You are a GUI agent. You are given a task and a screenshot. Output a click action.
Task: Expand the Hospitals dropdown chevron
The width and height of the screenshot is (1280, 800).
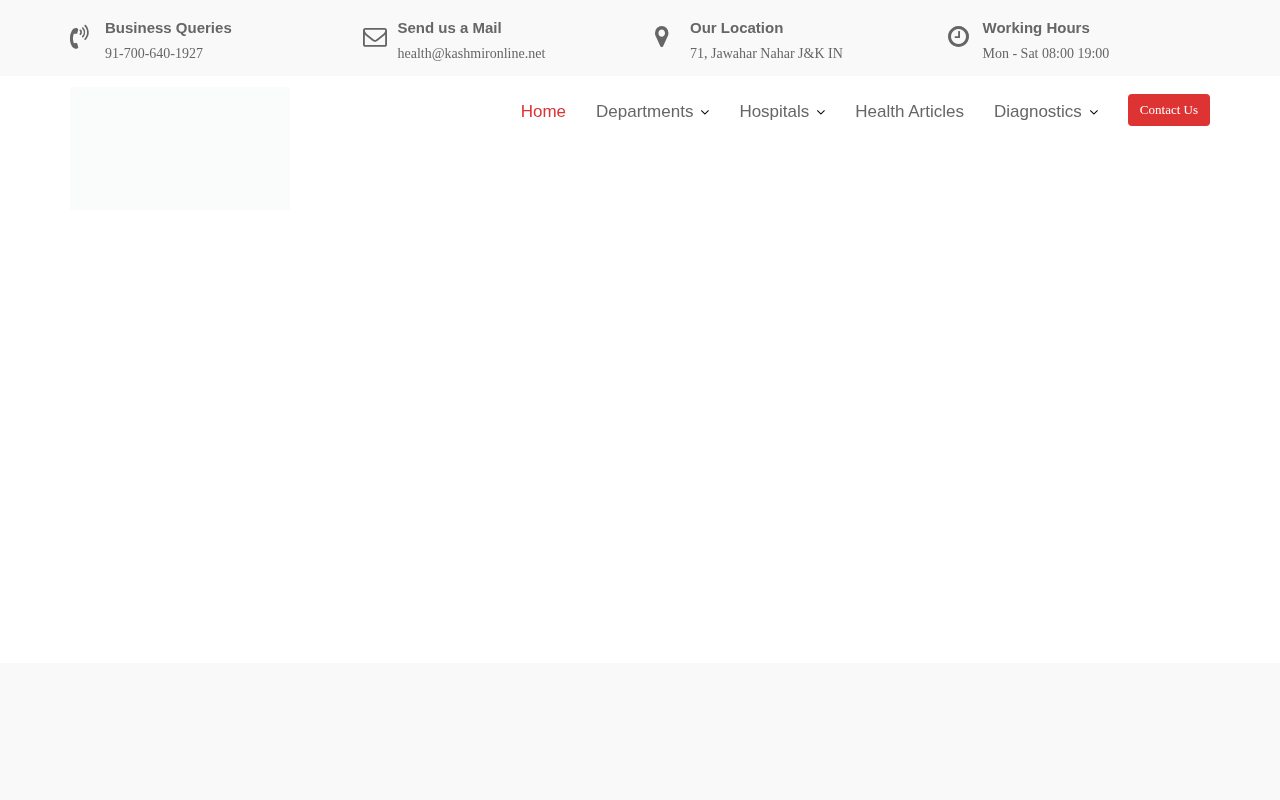(x=821, y=113)
